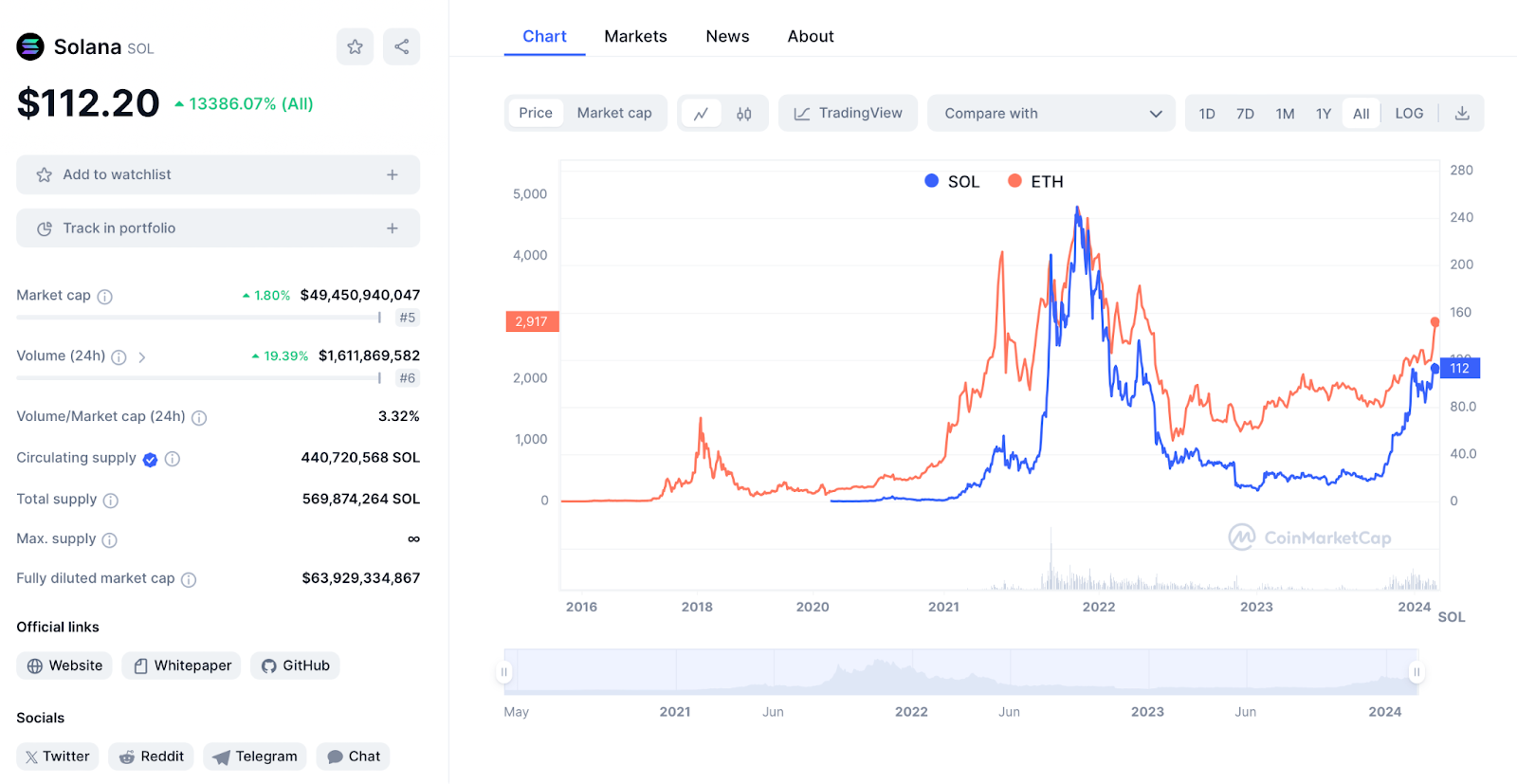Viewport: 1517px width, 784px height.
Task: Open the News tab
Action: (x=727, y=36)
